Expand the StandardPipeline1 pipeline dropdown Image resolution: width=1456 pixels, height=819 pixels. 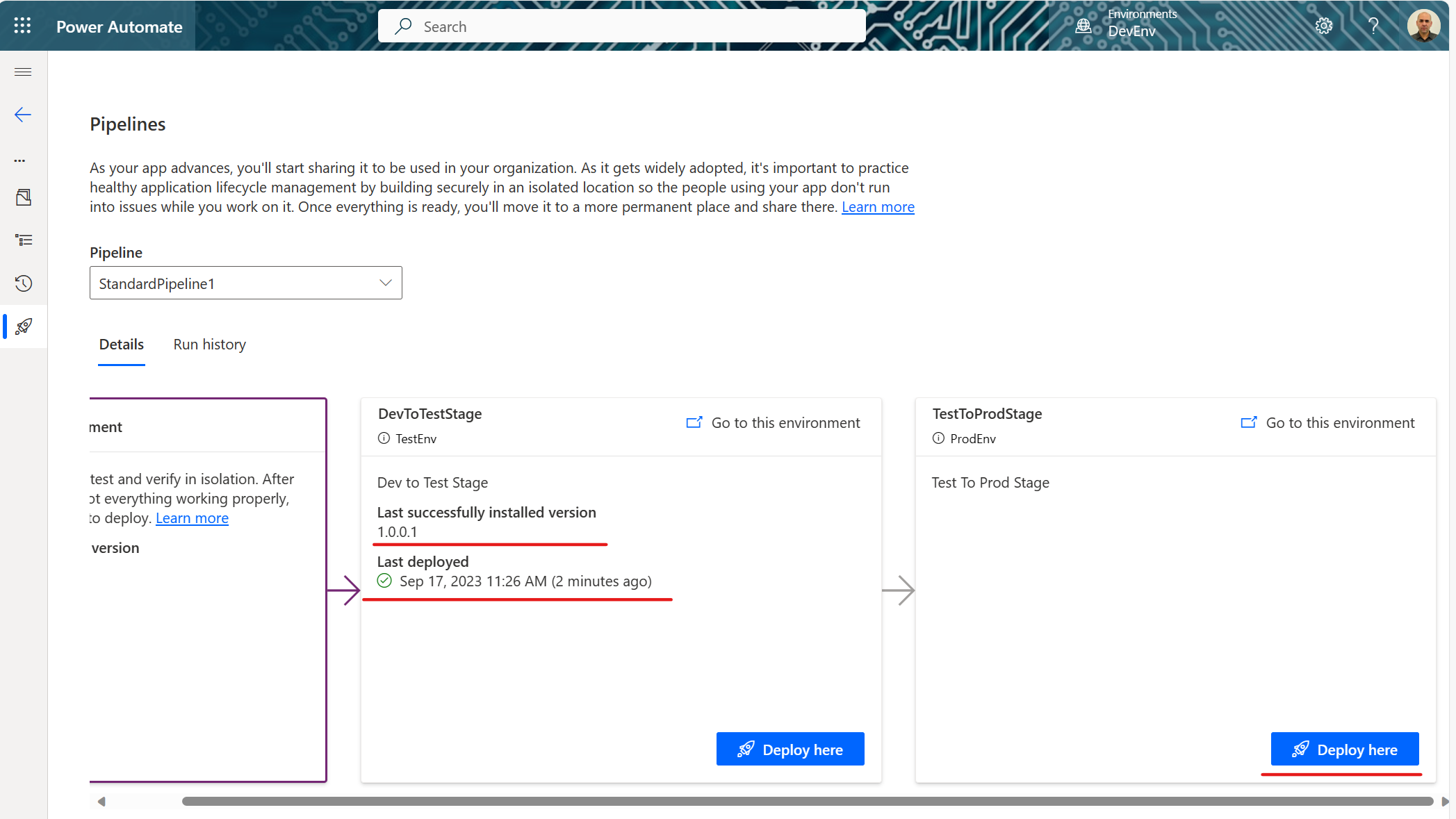(x=245, y=283)
